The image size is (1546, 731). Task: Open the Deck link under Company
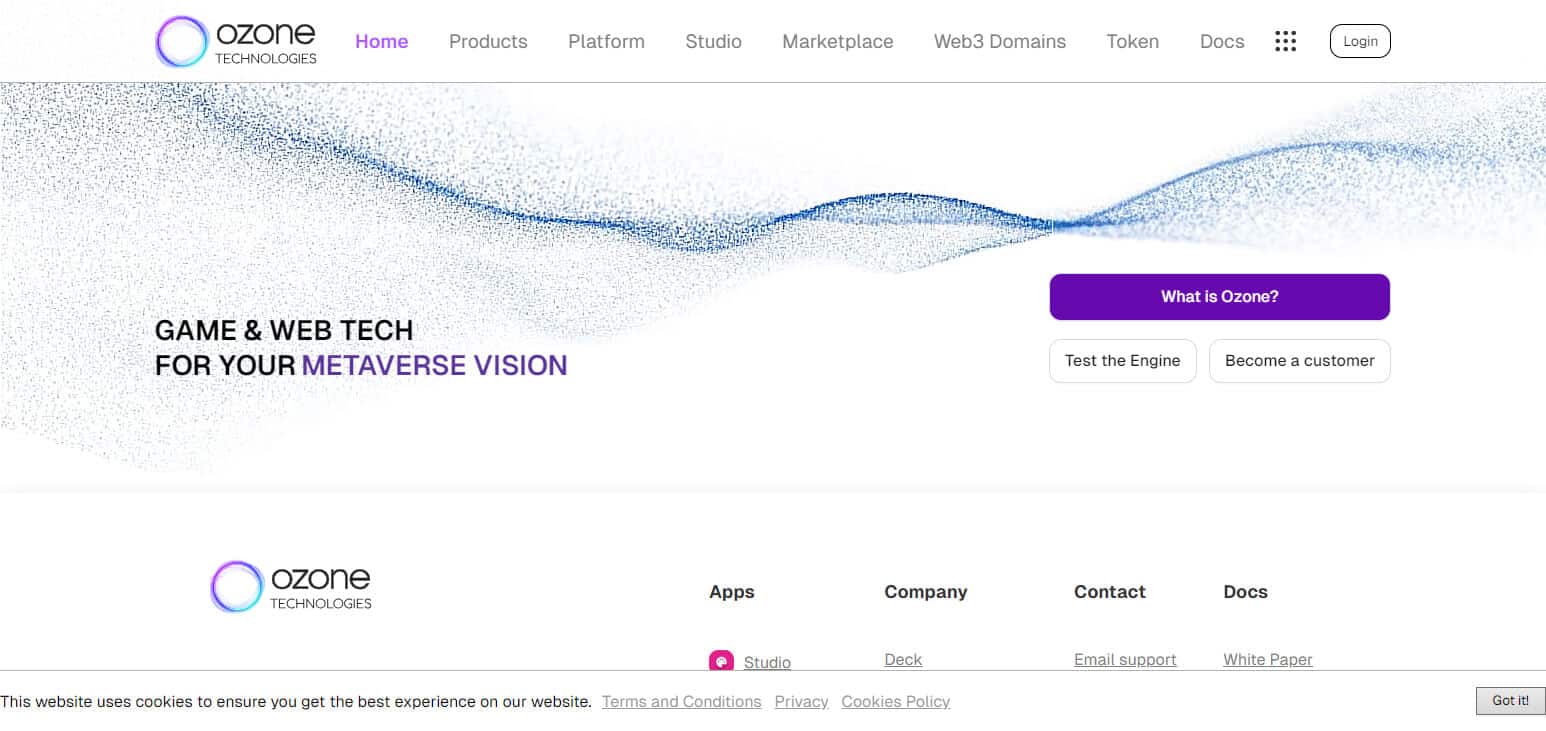(x=903, y=660)
